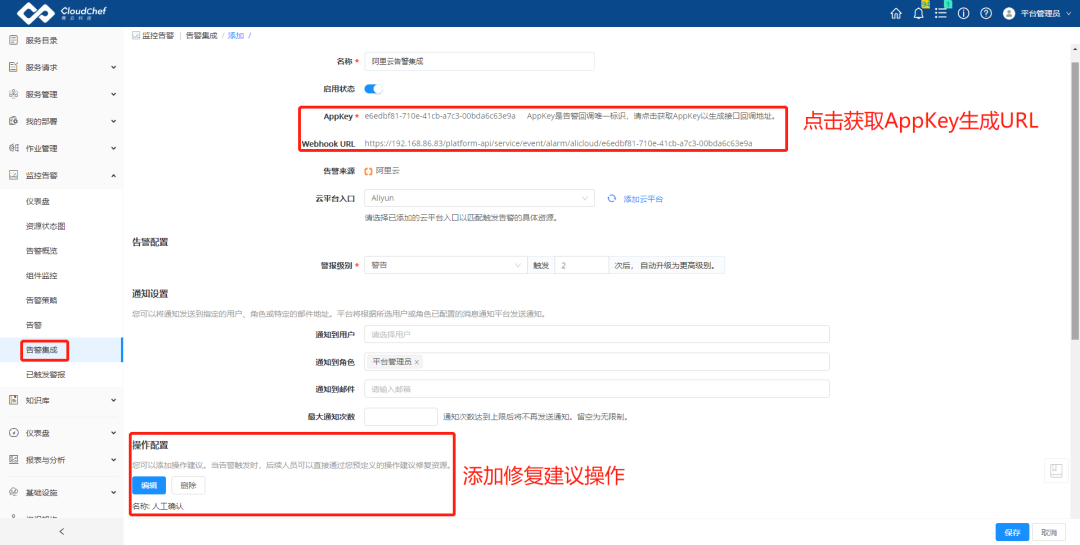Click the 最大通知次数 input
Viewport: 1080px width, 545px height.
pos(401,416)
